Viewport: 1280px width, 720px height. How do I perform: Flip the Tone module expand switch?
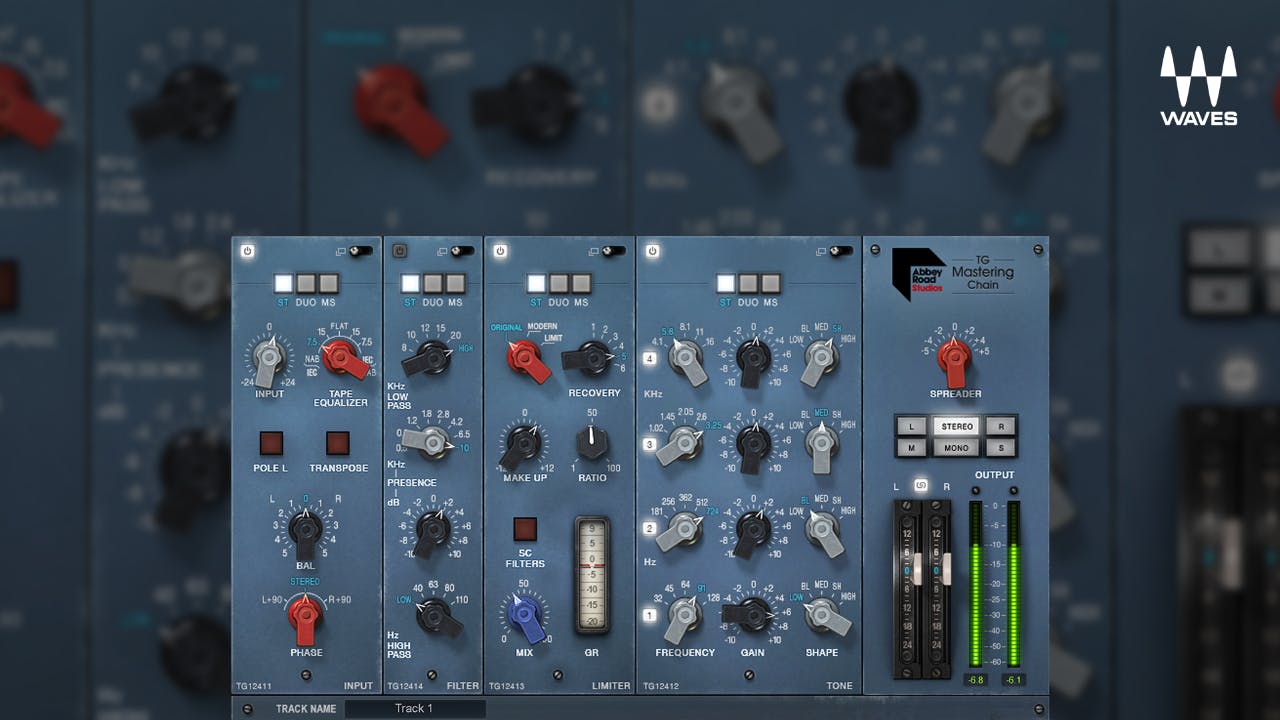coord(842,251)
